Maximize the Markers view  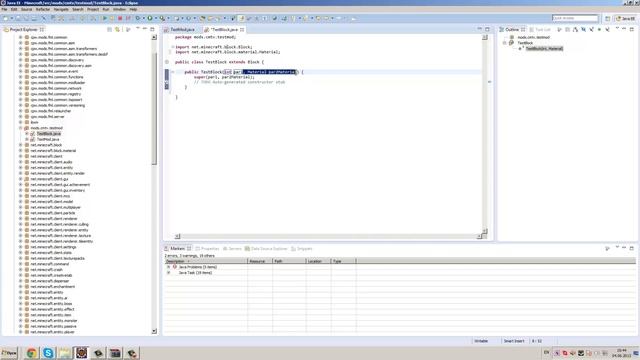632,248
